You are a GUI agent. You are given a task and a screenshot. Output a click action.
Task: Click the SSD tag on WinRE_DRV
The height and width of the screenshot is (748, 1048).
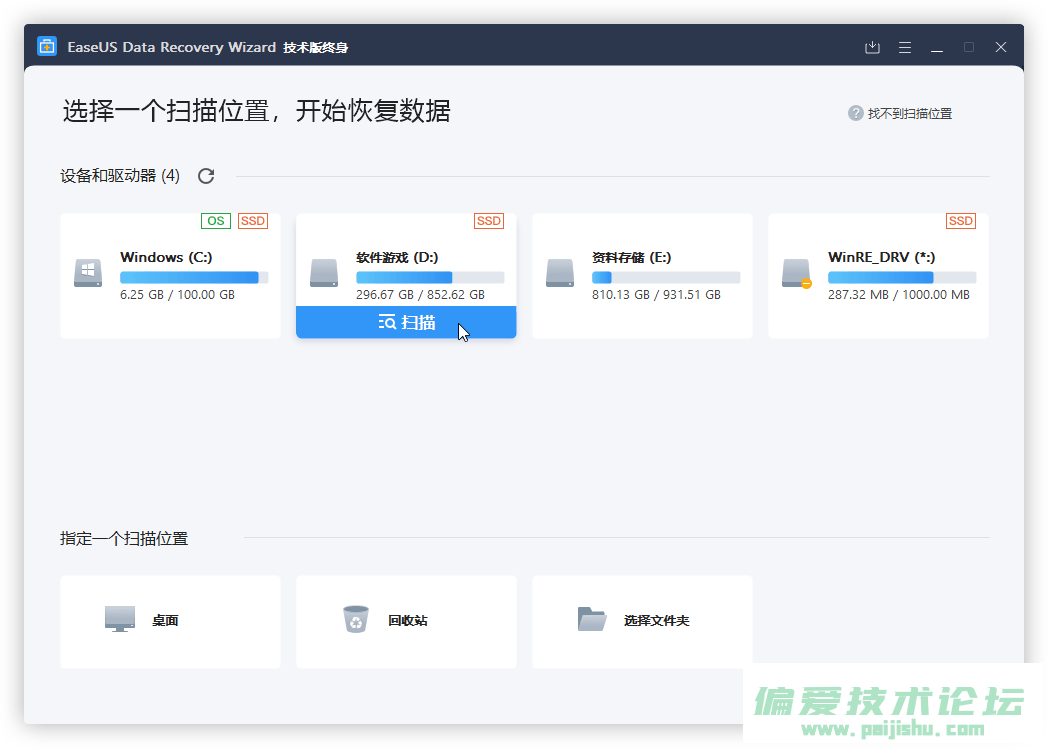(960, 221)
